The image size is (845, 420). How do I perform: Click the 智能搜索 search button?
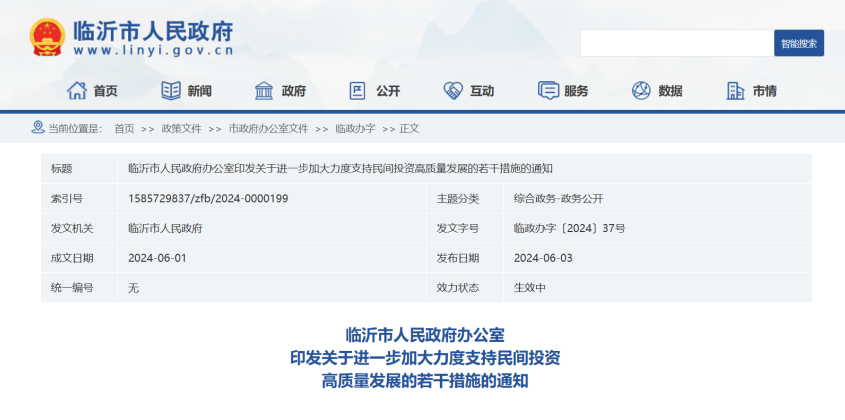pos(799,43)
